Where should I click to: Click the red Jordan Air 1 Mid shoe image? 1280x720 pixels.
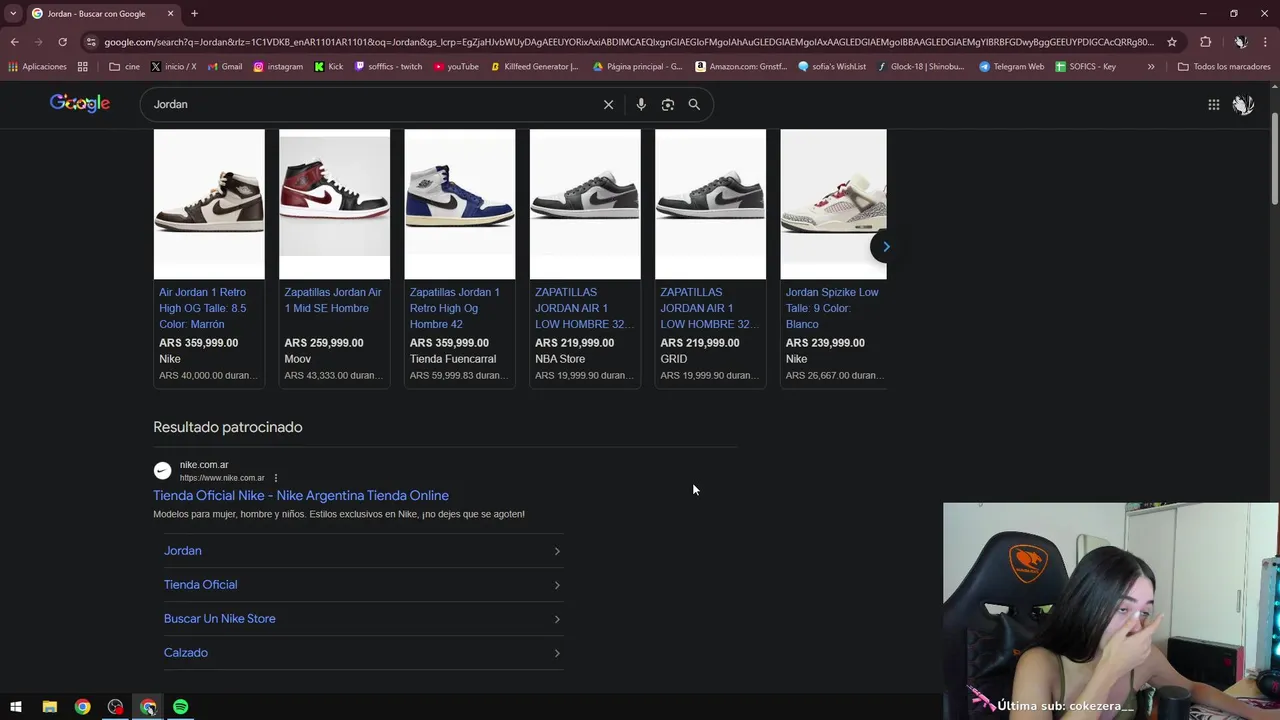pyautogui.click(x=334, y=204)
